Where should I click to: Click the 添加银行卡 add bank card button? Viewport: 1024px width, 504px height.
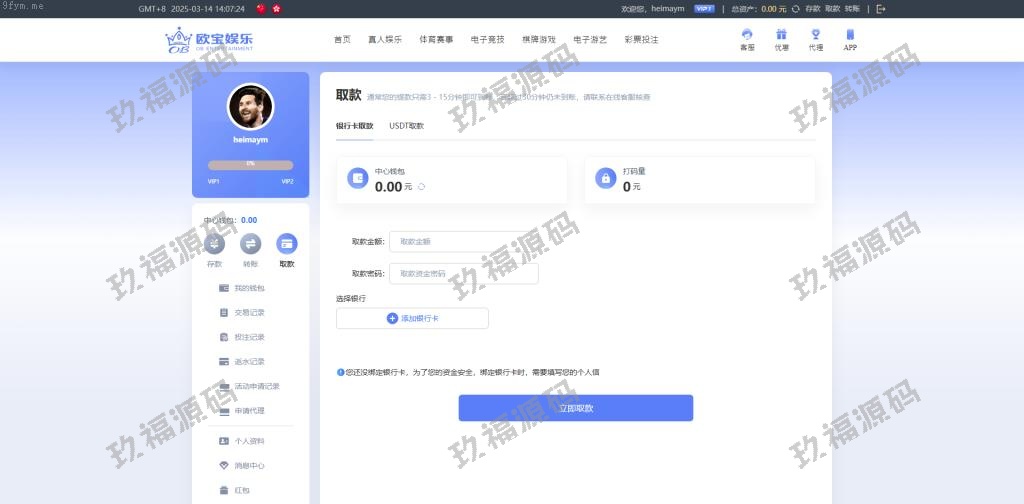coord(412,318)
